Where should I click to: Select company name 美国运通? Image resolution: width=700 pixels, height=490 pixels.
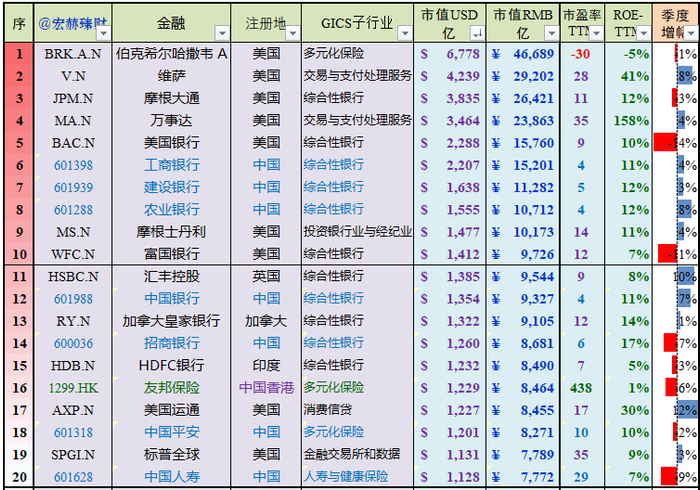tap(171, 411)
